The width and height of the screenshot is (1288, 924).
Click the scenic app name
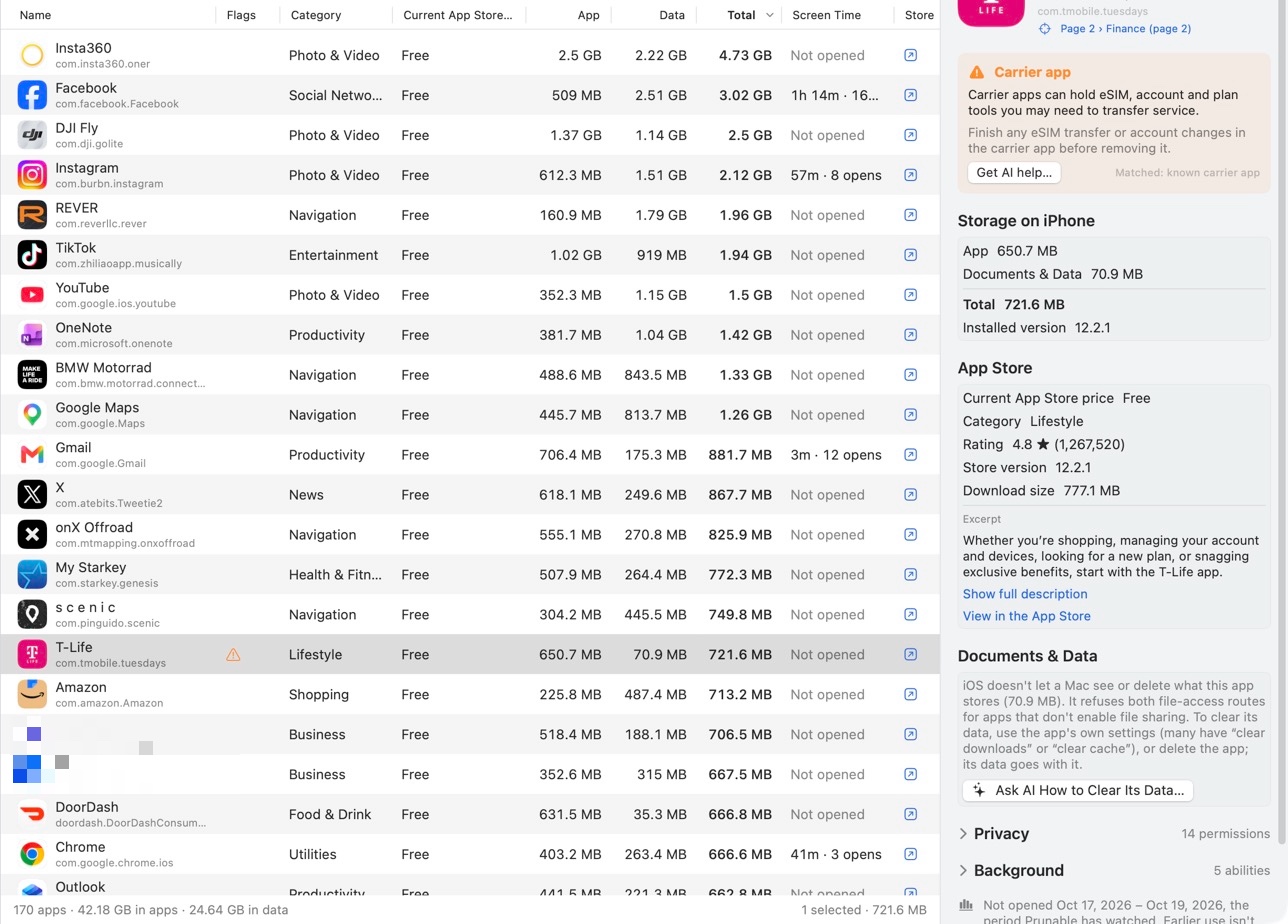click(x=86, y=608)
